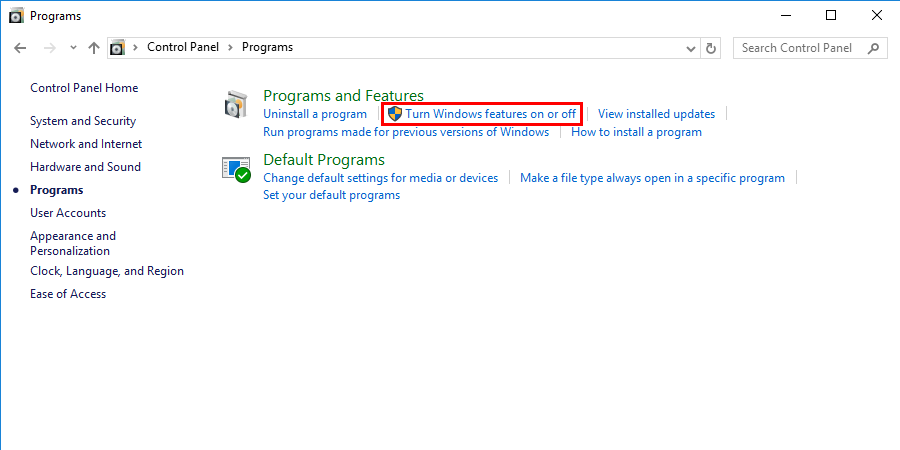
Task: Close the Programs window
Action: (876, 16)
